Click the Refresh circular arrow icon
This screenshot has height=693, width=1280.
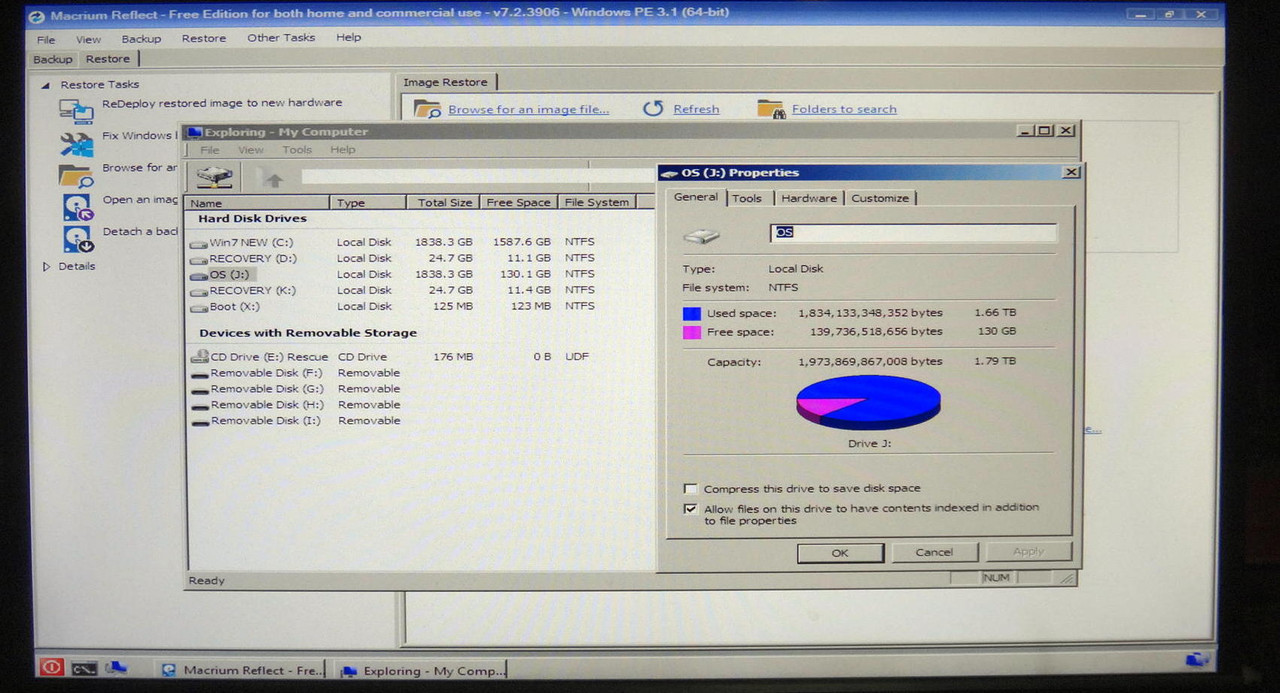point(653,108)
